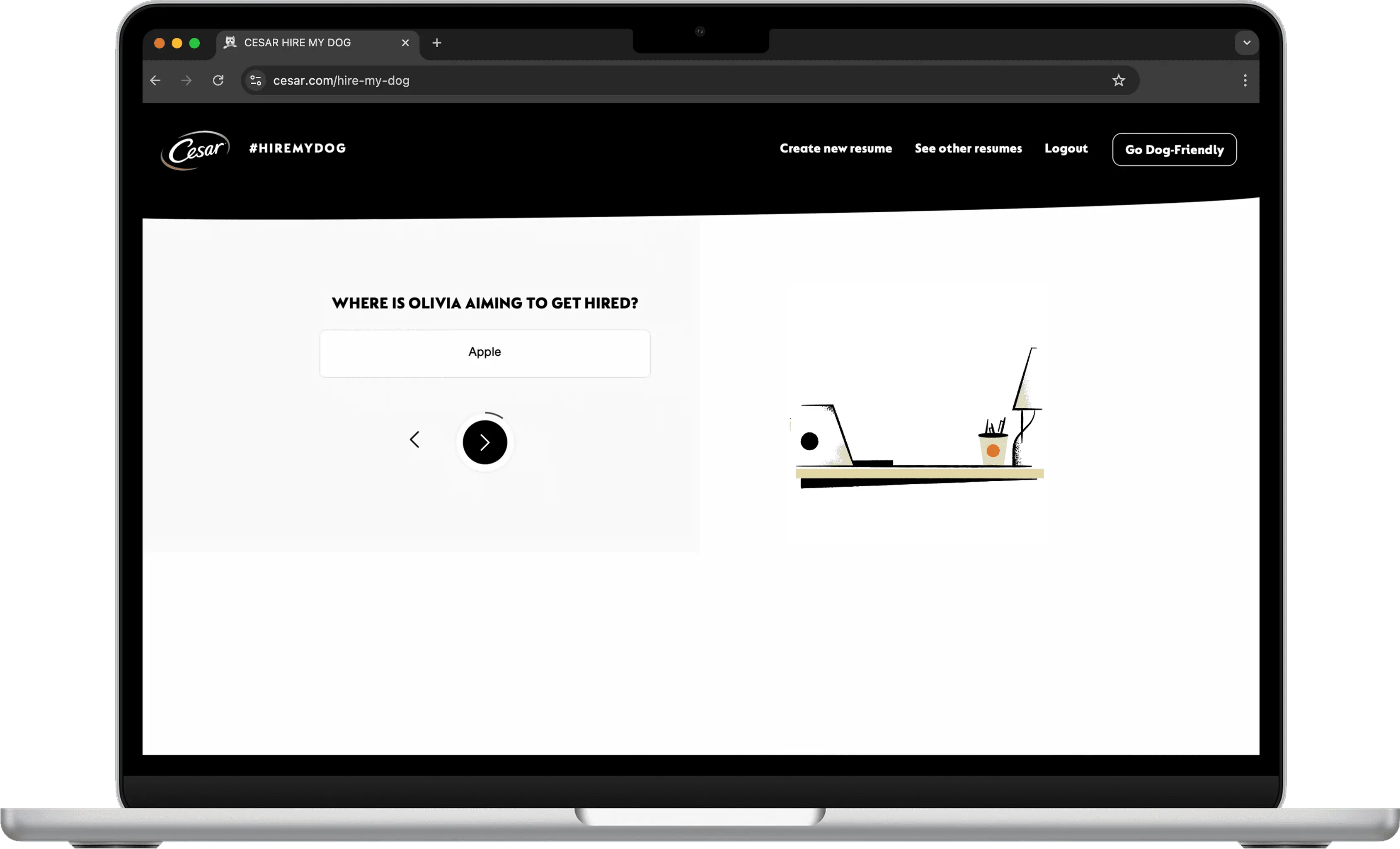The image size is (1400, 849).
Task: Go to next step with black arrow button
Action: click(484, 442)
